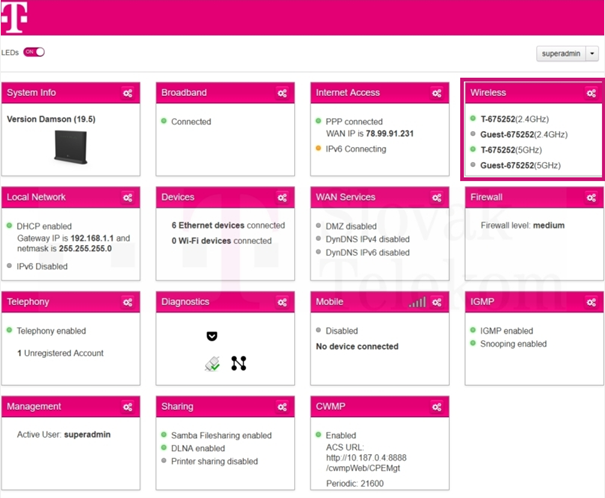The image size is (605, 498).
Task: Click the IPv6 Connecting status
Action: [355, 149]
